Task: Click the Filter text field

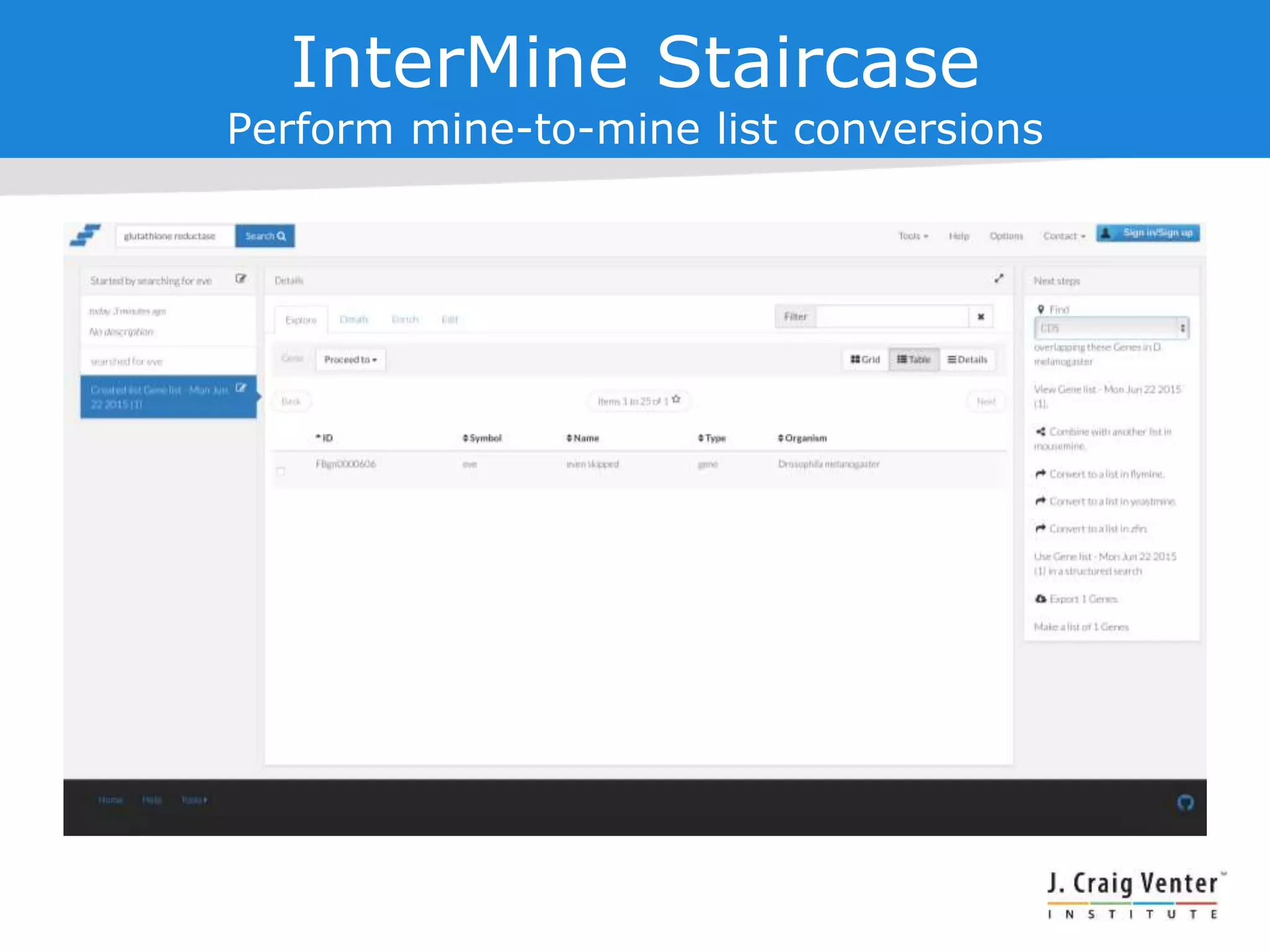Action: click(892, 317)
